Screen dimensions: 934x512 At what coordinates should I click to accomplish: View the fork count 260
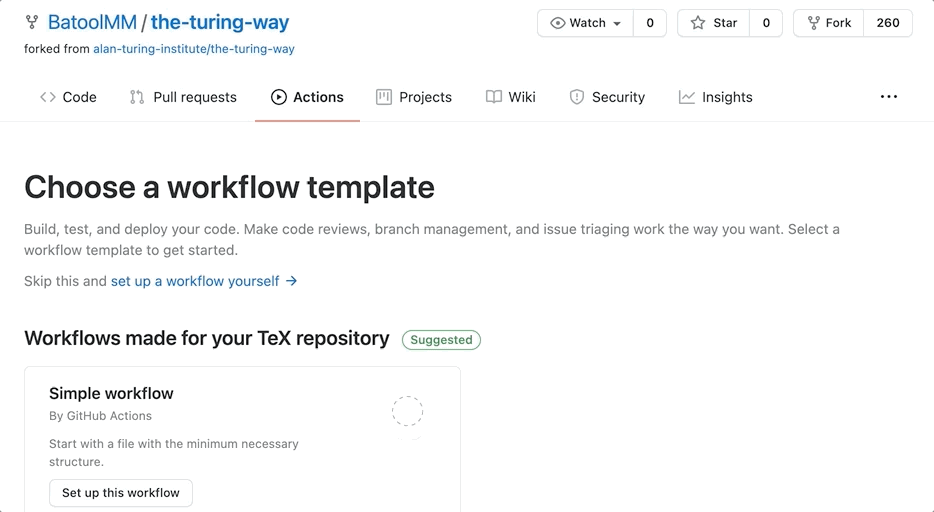coord(888,23)
